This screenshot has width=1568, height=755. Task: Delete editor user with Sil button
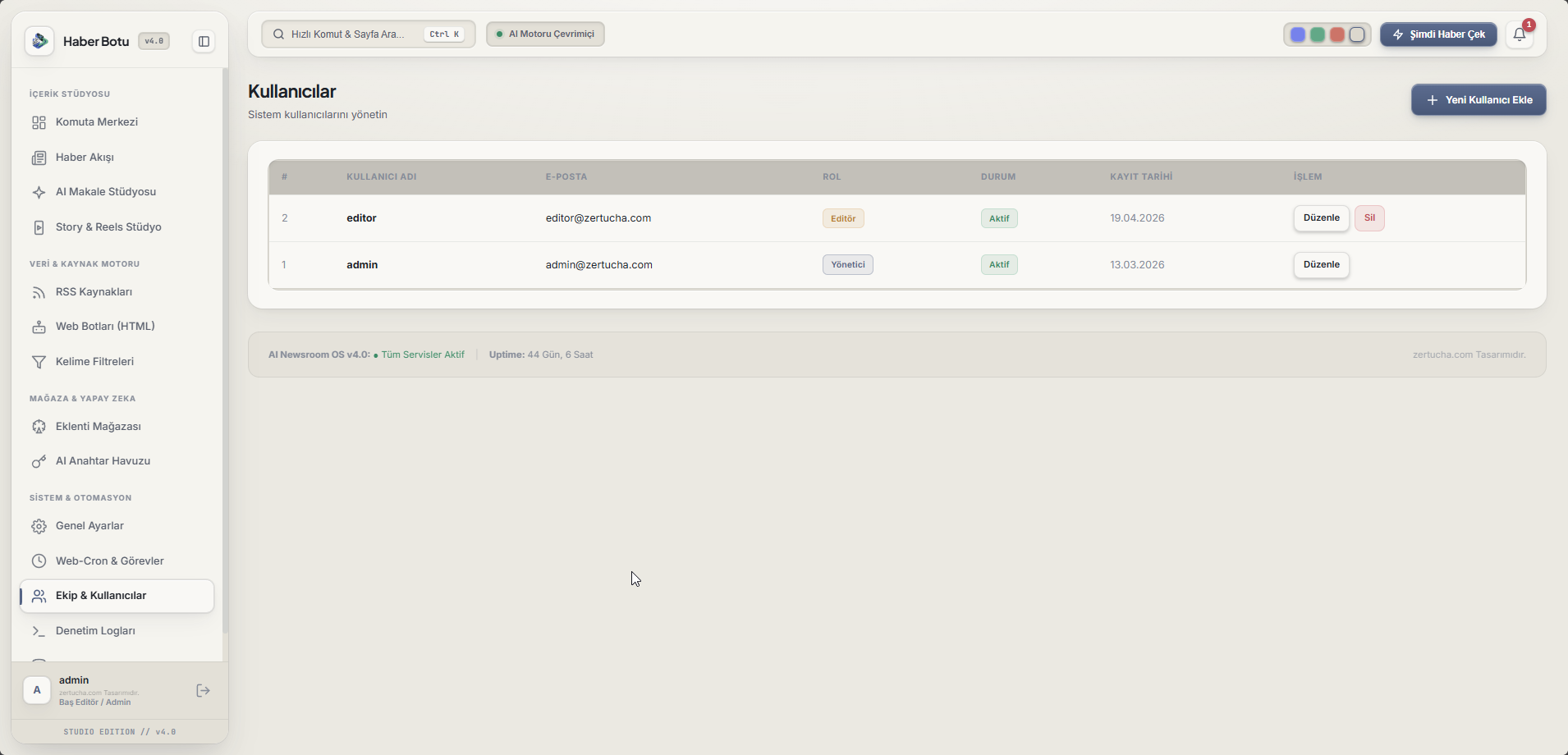click(1369, 218)
